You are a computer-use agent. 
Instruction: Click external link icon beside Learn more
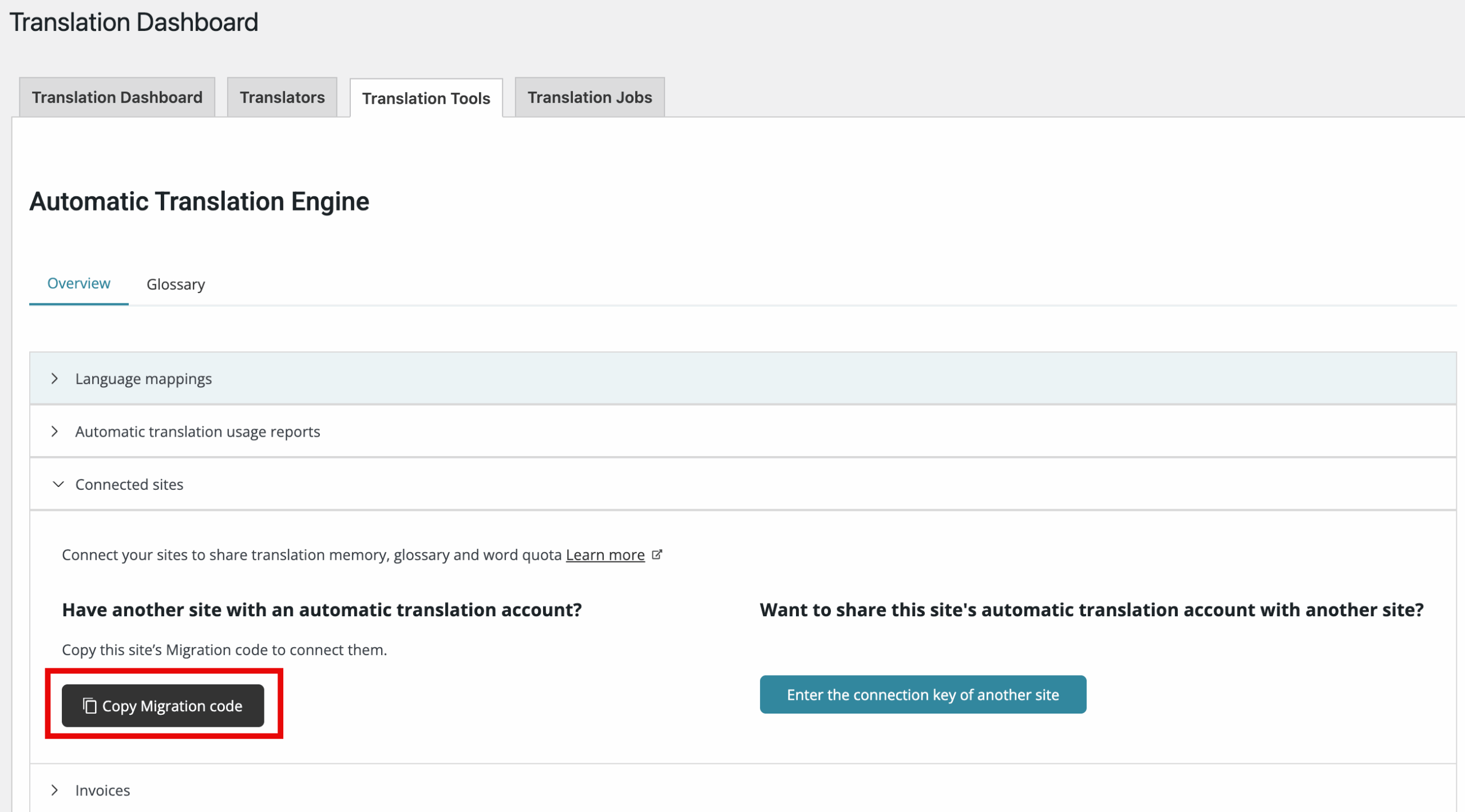(657, 554)
